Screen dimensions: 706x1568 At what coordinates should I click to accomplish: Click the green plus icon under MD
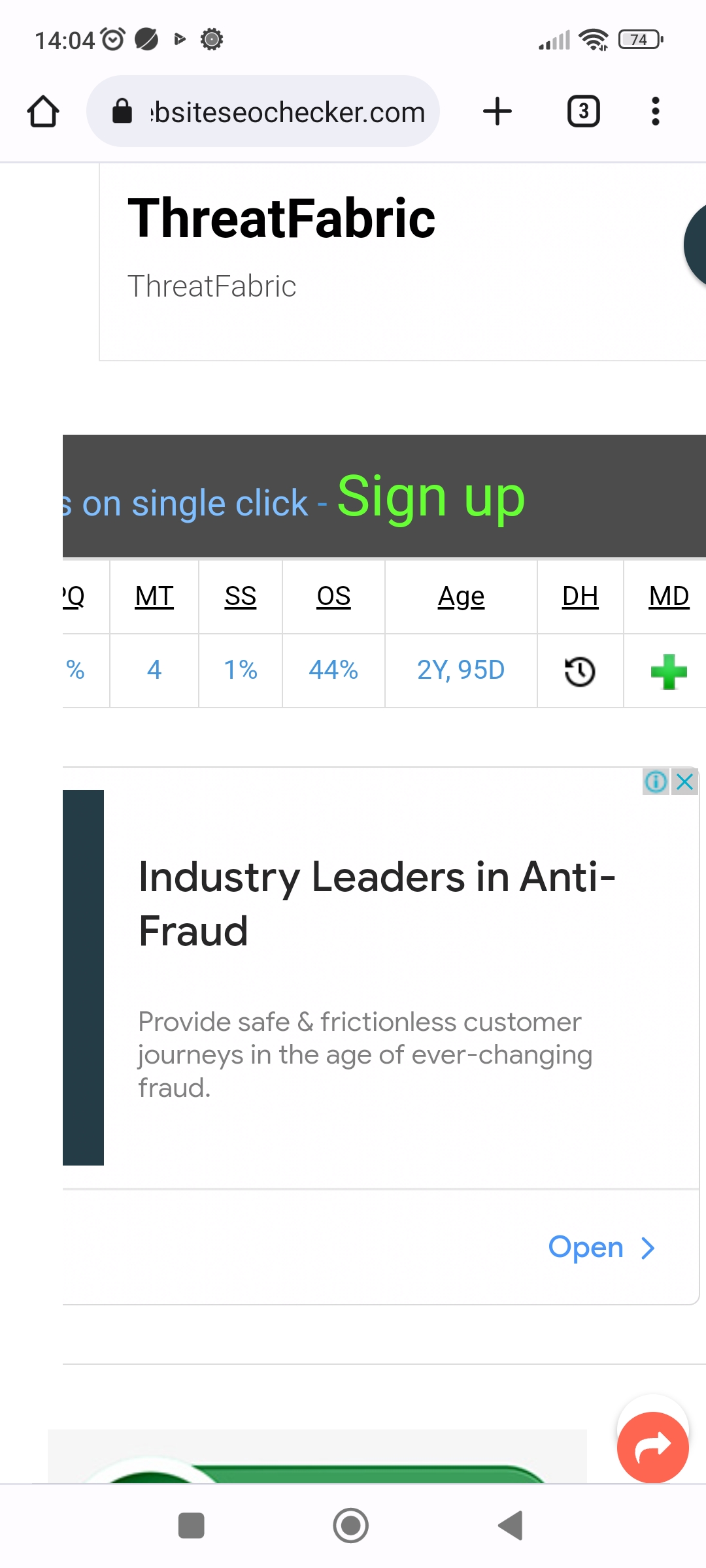point(669,671)
